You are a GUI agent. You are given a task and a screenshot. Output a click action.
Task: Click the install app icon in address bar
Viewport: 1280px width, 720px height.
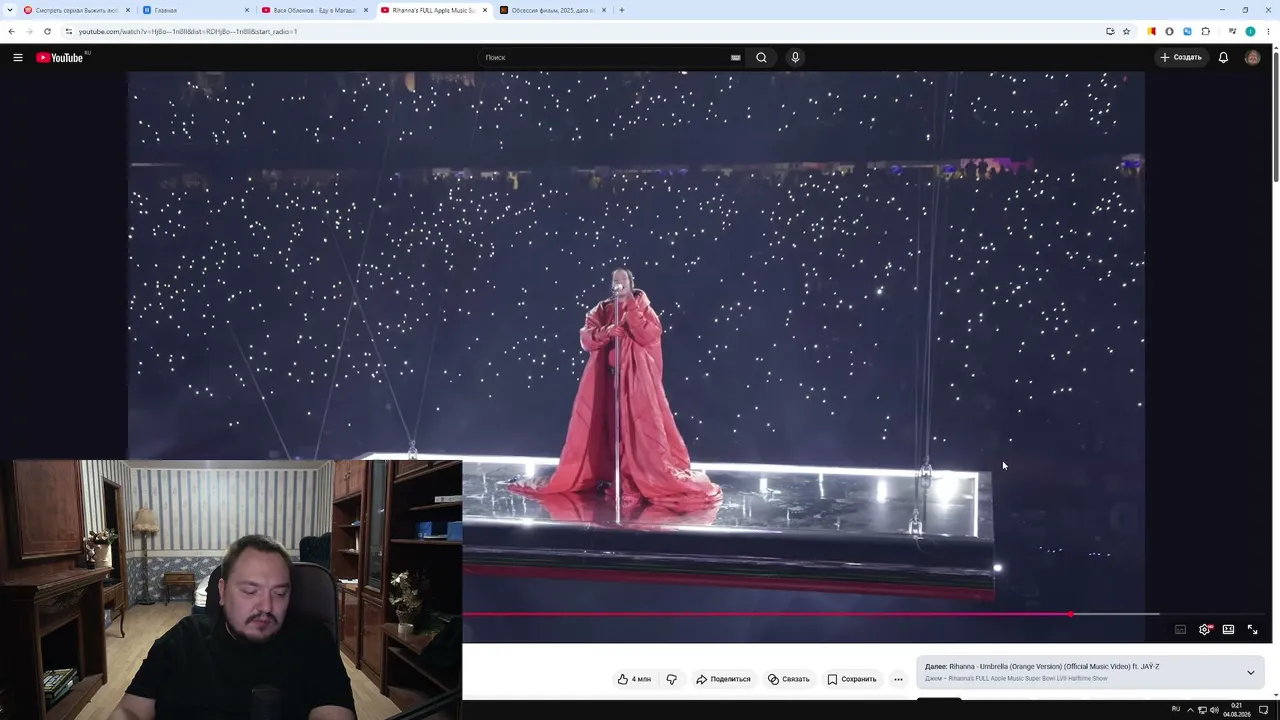pyautogui.click(x=1110, y=32)
